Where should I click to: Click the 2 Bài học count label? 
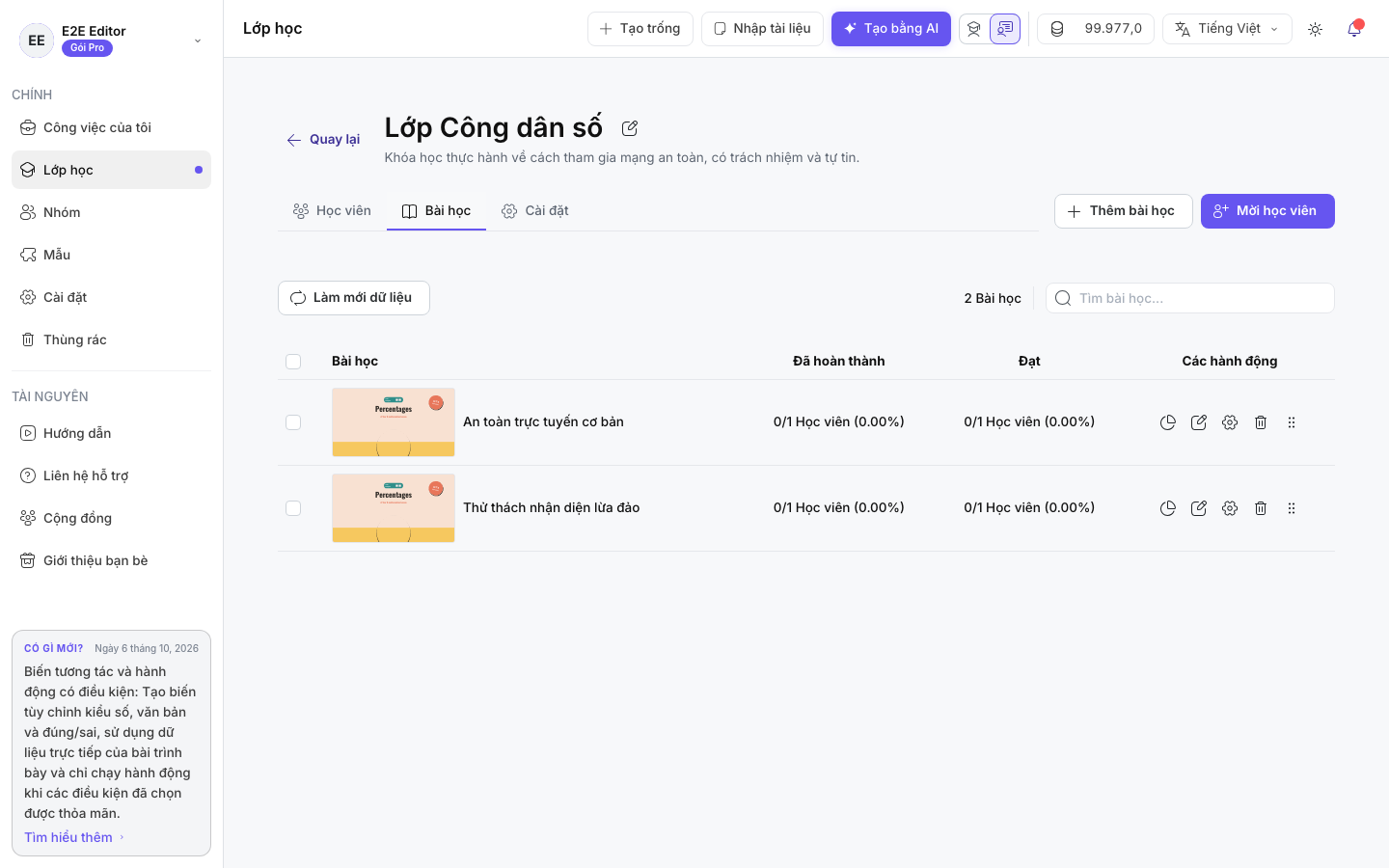point(993,298)
